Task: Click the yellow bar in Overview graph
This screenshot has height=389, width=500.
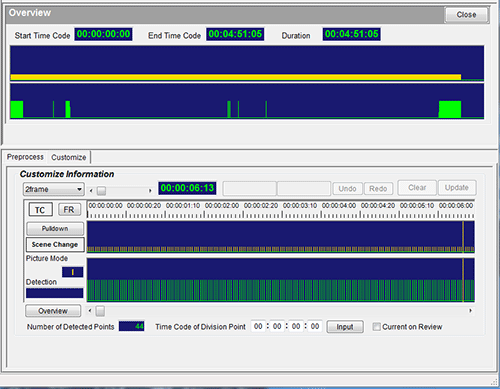Action: pyautogui.click(x=236, y=77)
